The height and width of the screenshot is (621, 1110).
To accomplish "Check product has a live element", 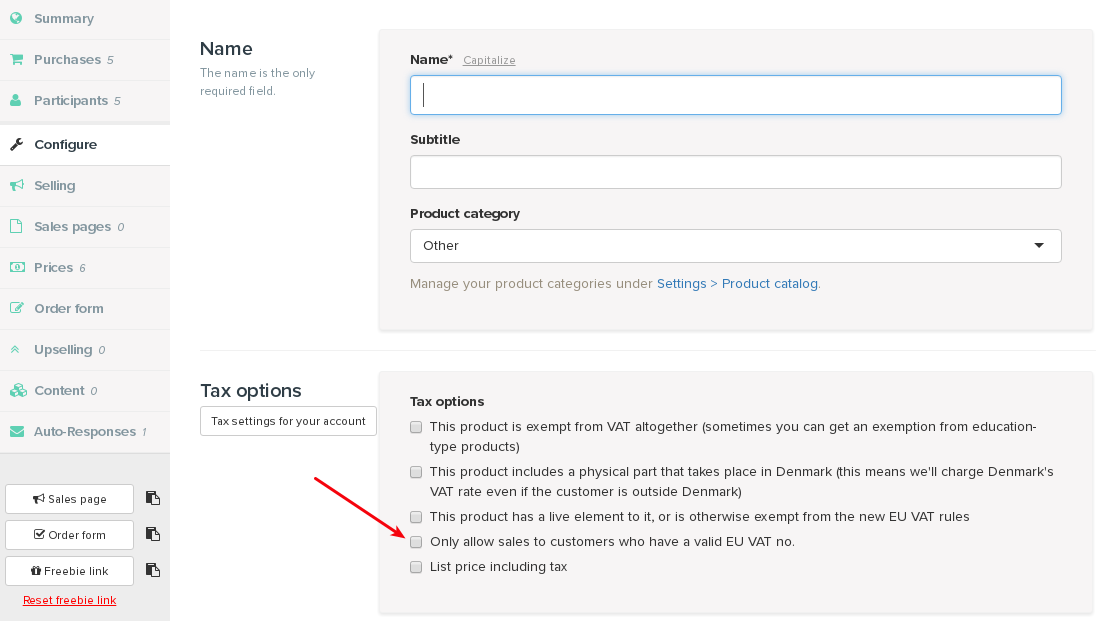I will pos(416,517).
